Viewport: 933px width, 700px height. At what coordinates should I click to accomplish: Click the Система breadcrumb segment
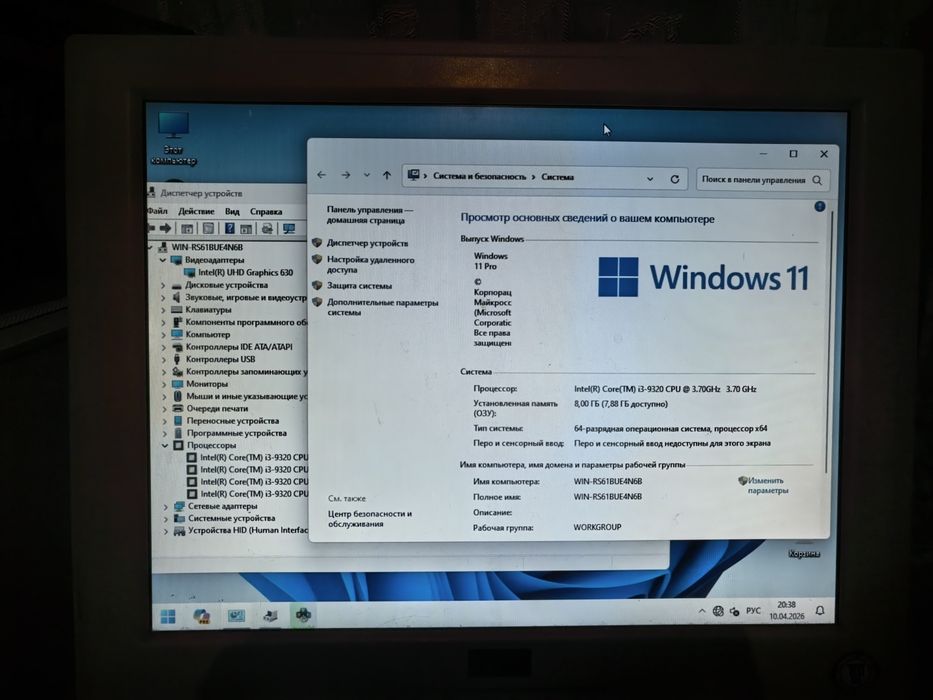coord(558,177)
